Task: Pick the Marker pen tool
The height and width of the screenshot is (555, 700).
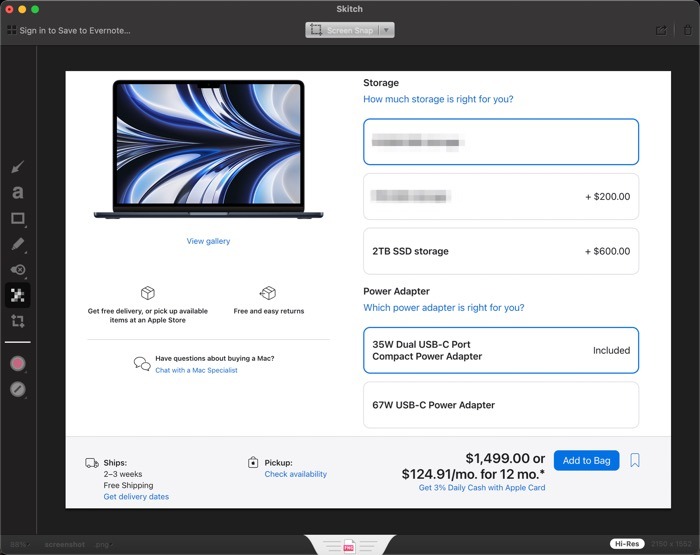Action: [17, 244]
